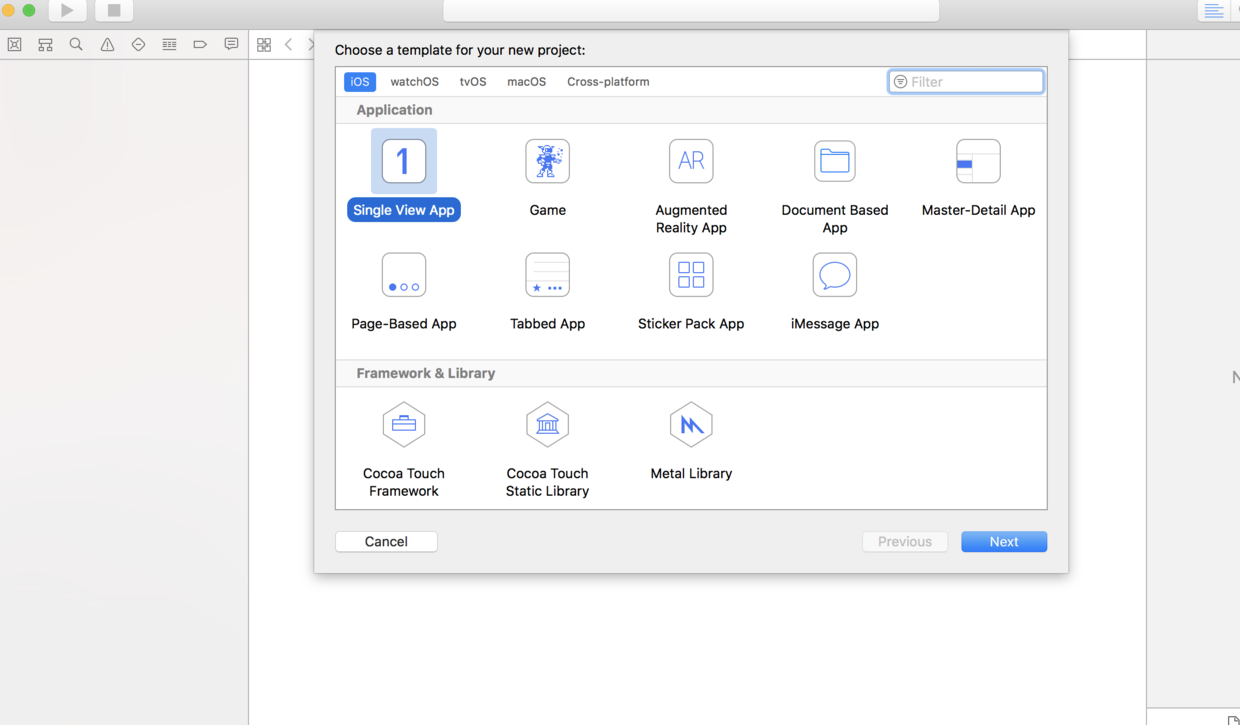Focus the template Filter field

point(966,82)
